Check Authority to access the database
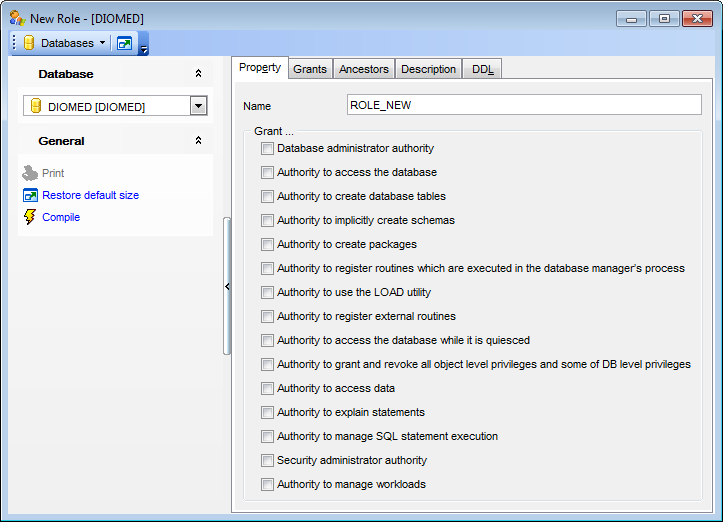 tap(267, 172)
